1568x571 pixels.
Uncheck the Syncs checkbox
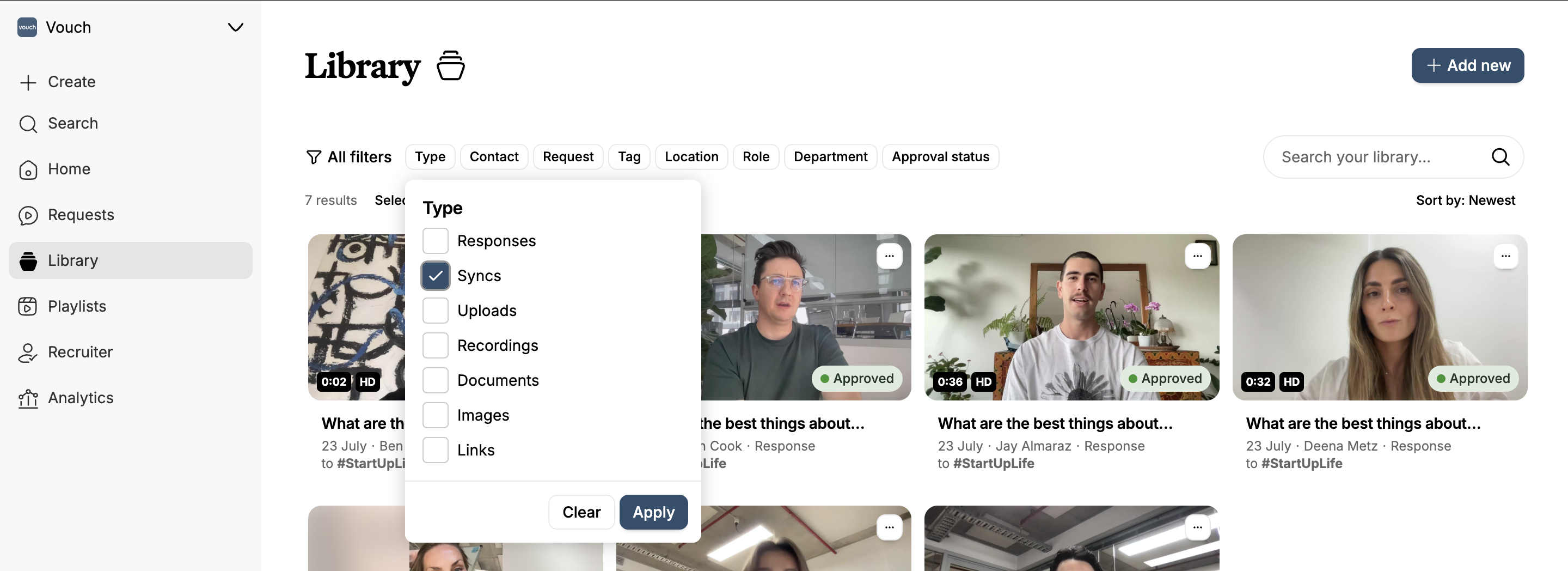click(x=435, y=276)
